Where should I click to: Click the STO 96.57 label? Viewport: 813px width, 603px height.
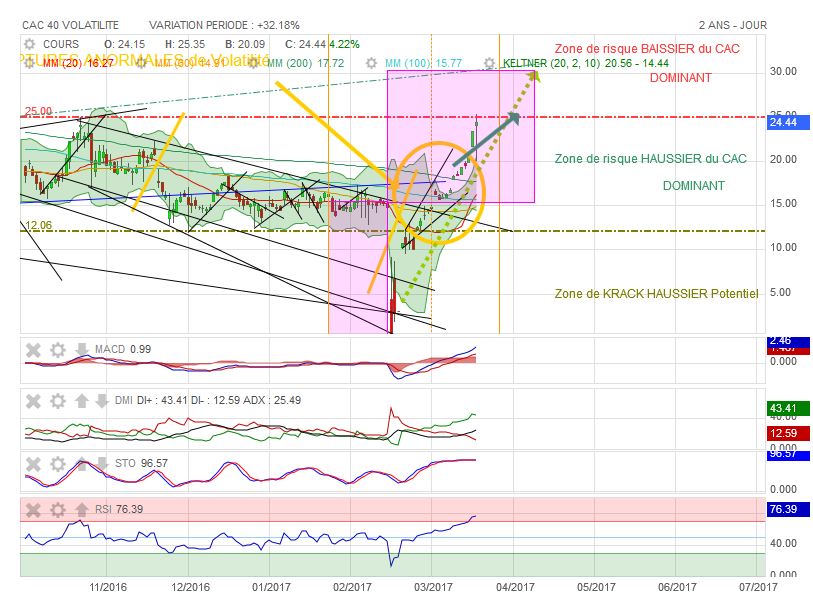(141, 463)
